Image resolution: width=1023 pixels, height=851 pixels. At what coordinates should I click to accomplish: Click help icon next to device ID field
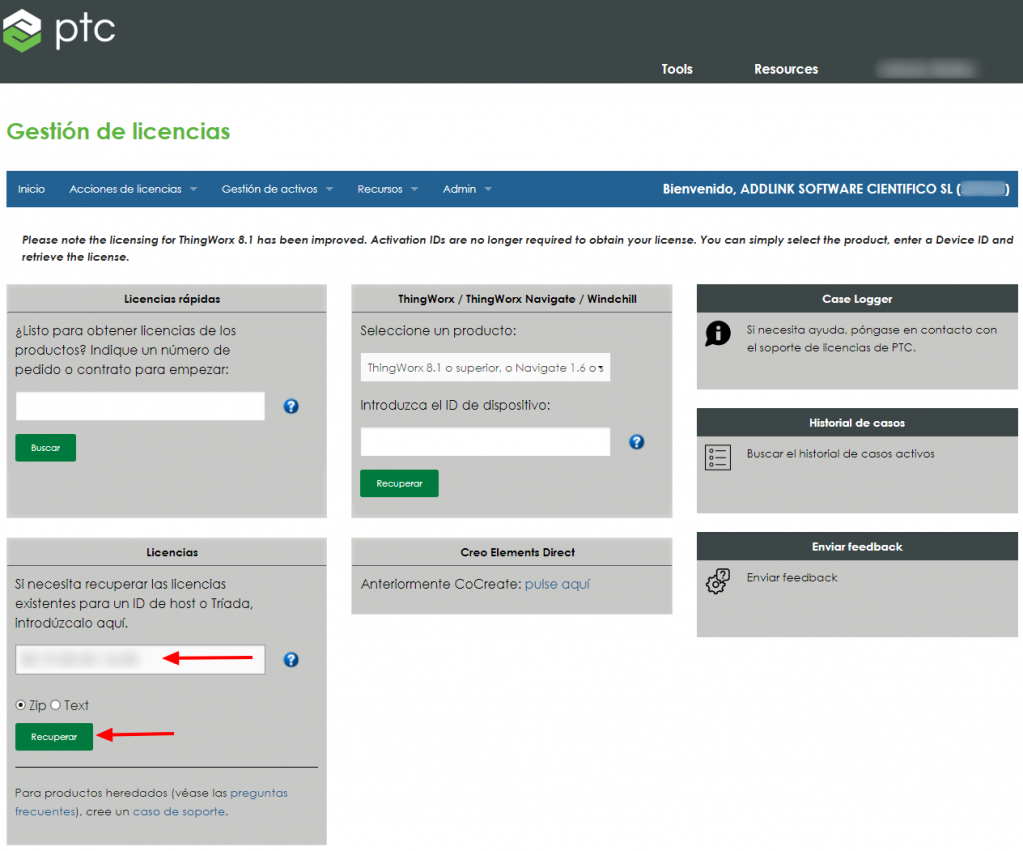tap(636, 442)
